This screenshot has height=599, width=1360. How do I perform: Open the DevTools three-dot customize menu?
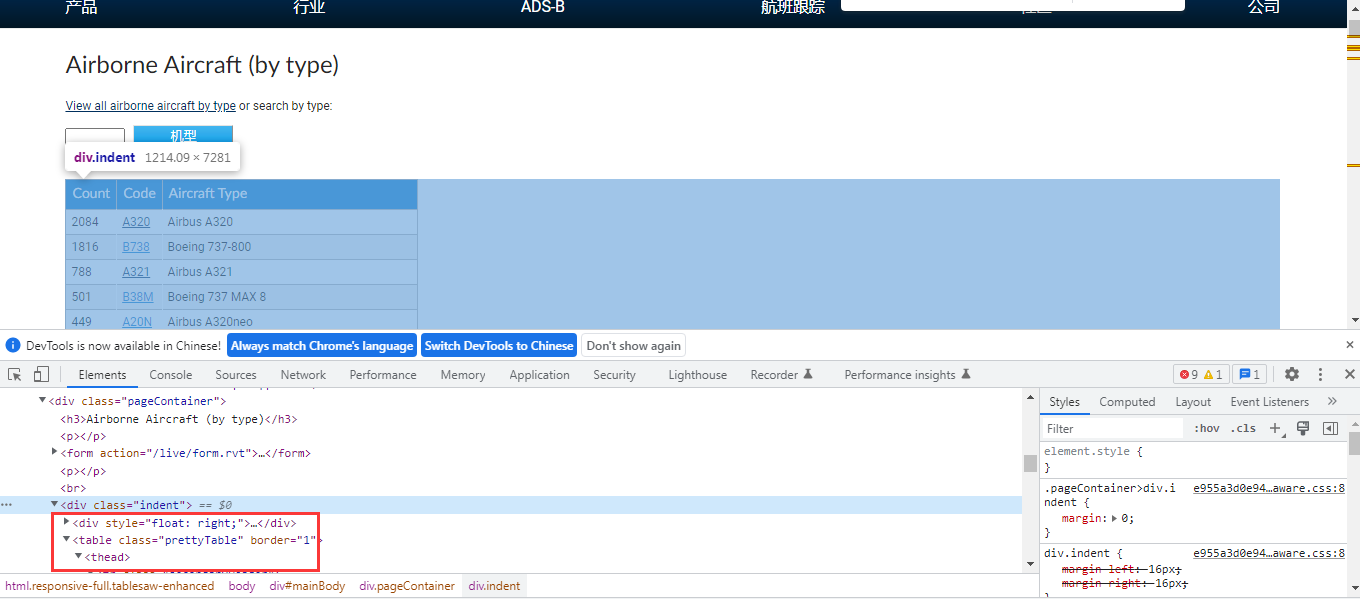(1320, 374)
